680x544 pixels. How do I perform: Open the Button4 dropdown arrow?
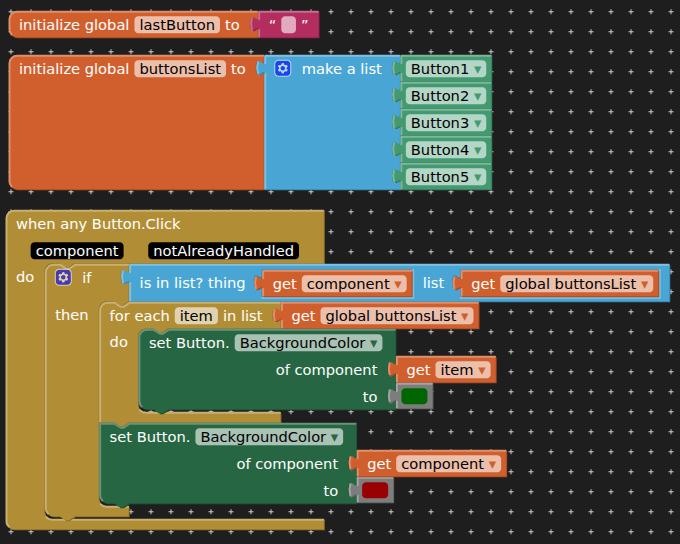pyautogui.click(x=479, y=150)
